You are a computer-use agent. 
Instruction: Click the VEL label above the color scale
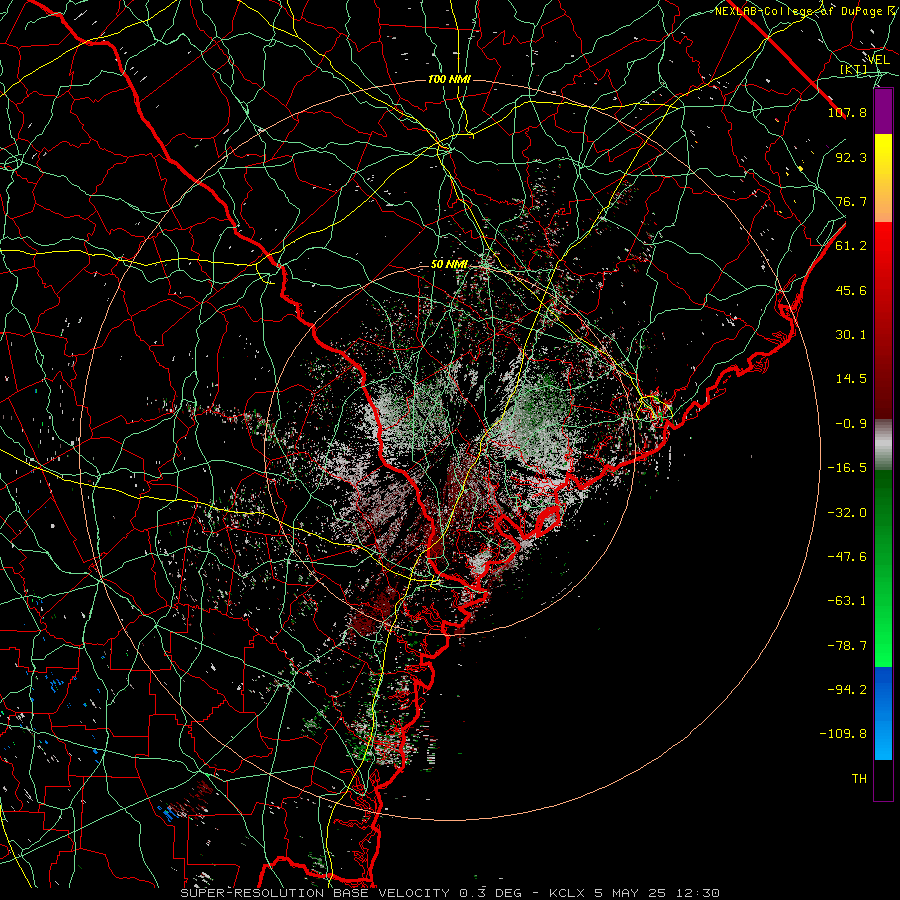878,60
